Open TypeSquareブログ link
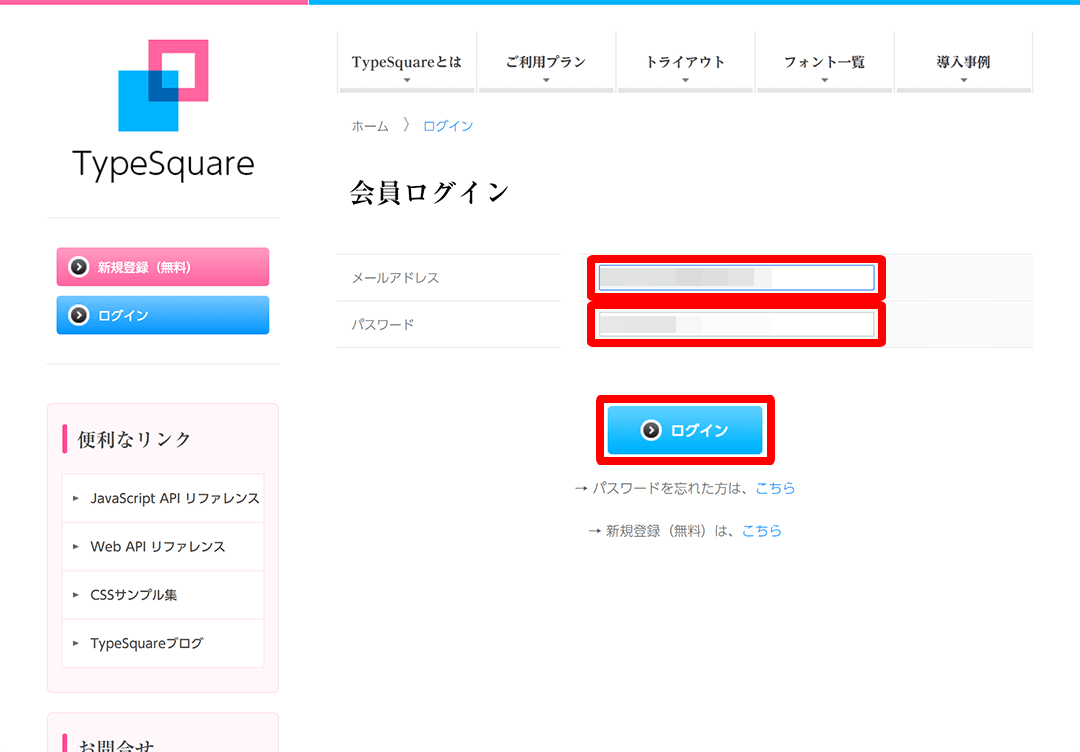The height and width of the screenshot is (752, 1080). click(147, 643)
